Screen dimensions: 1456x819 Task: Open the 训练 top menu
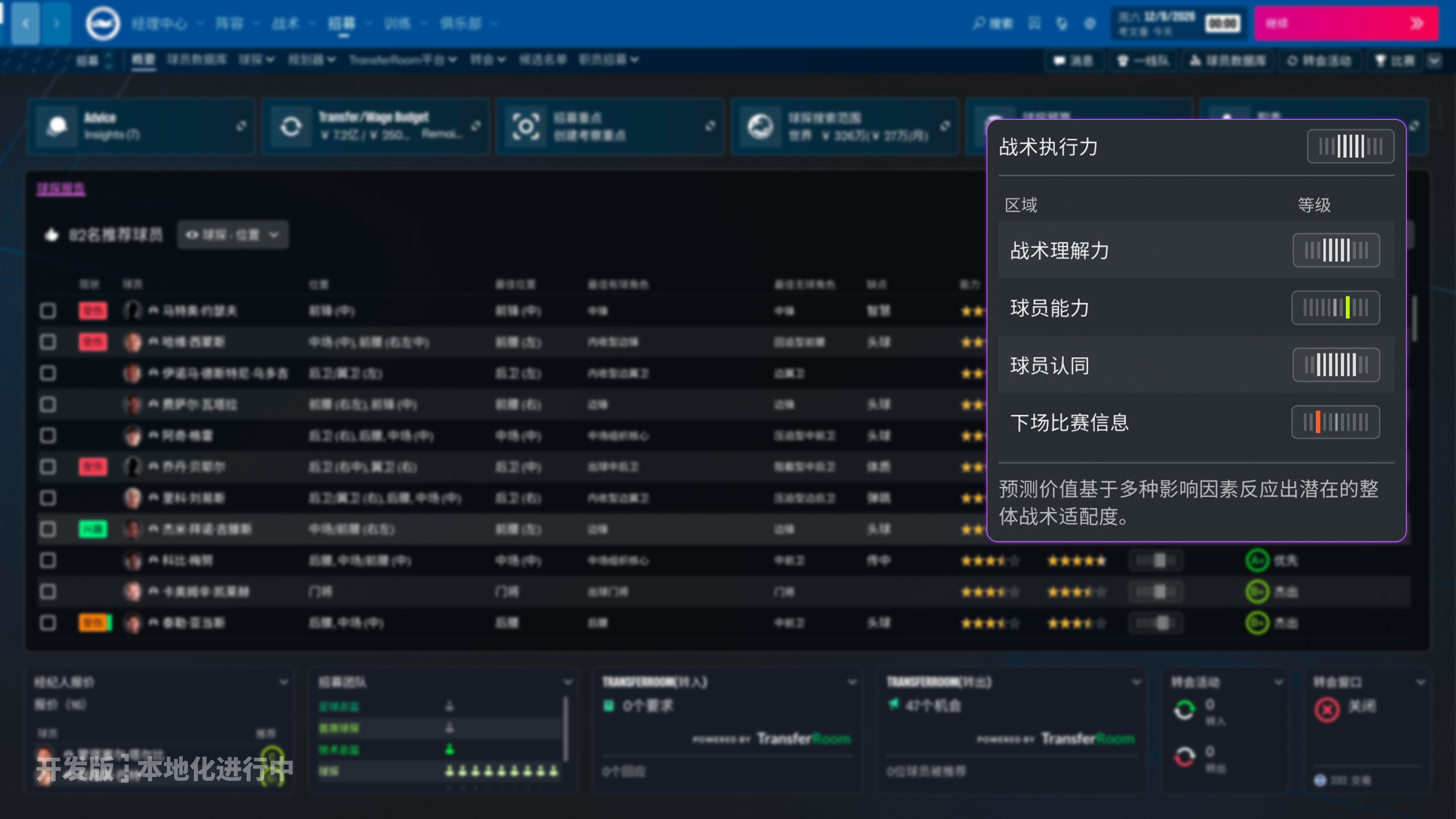pos(397,23)
